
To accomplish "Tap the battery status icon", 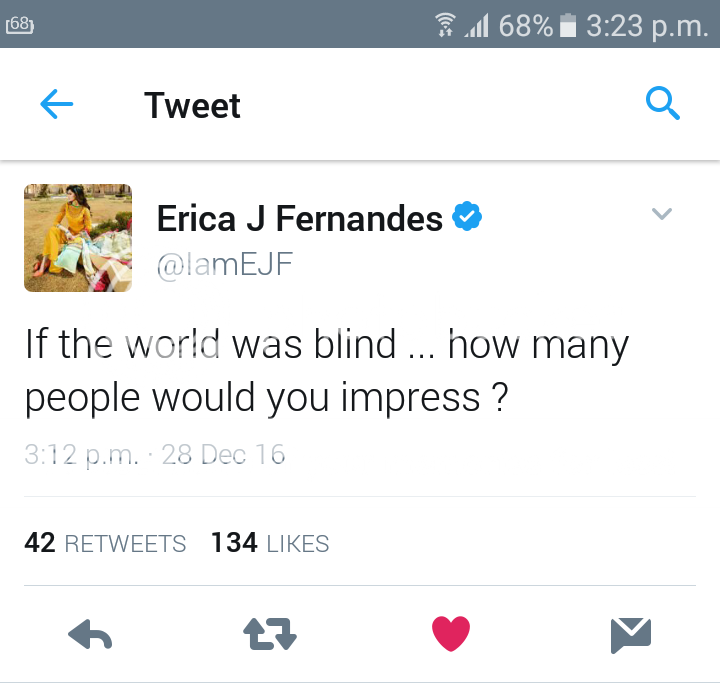I will click(x=568, y=25).
